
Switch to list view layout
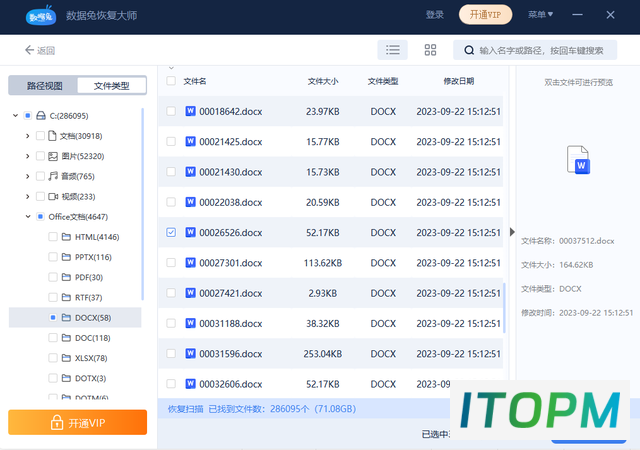pyautogui.click(x=392, y=50)
